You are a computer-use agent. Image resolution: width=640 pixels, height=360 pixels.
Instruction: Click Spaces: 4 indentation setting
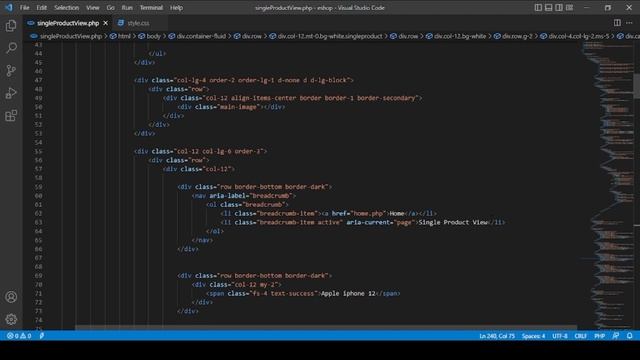pyautogui.click(x=533, y=336)
